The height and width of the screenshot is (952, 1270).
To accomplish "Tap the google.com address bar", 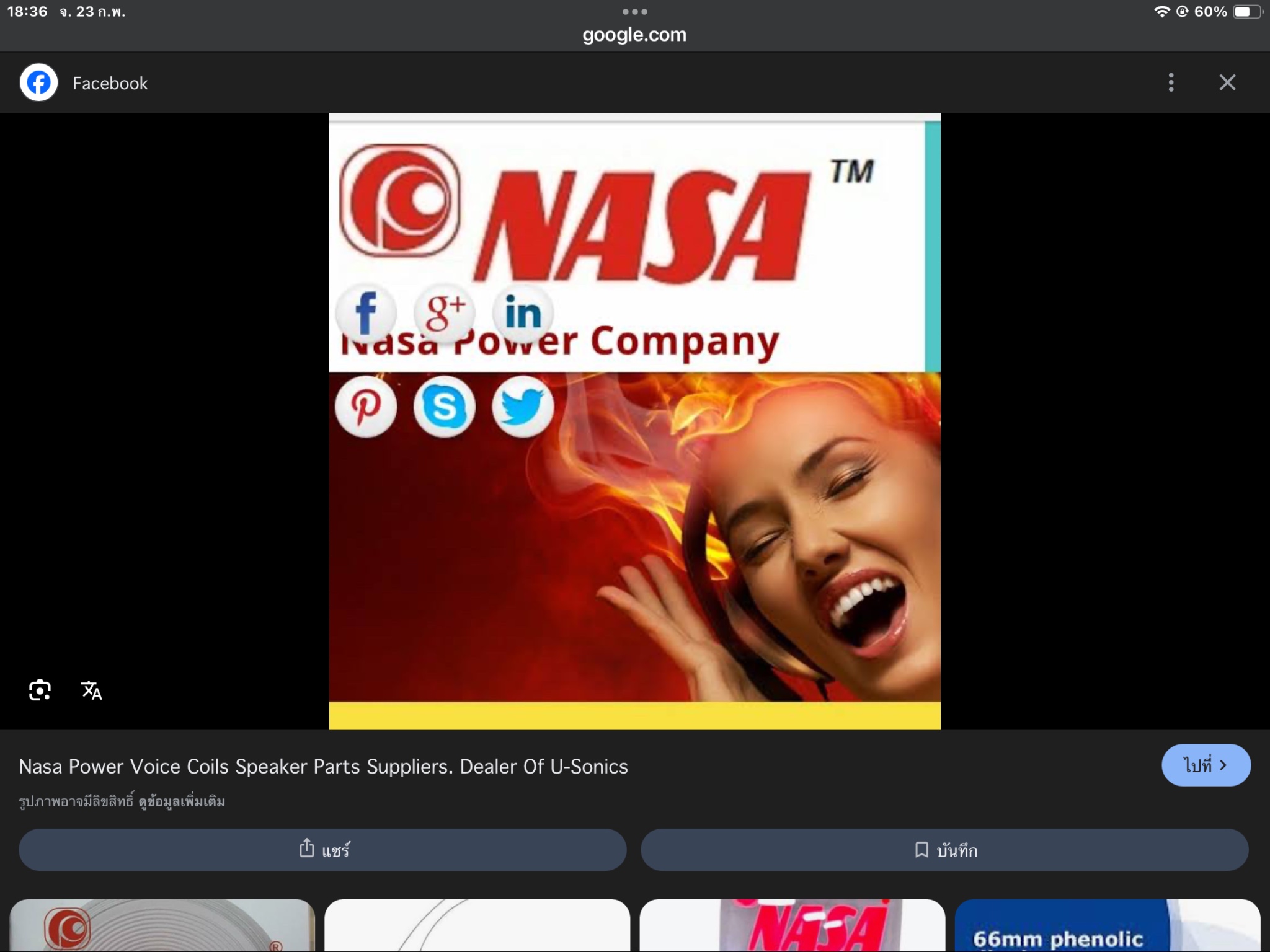I will [634, 35].
